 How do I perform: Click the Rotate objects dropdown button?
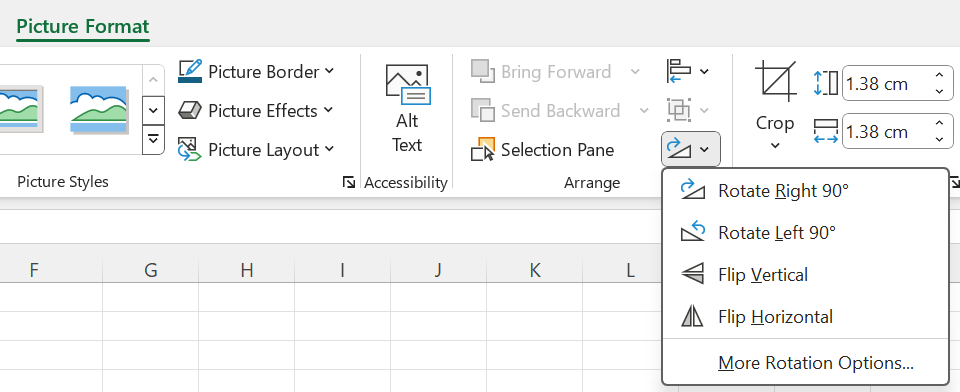[x=691, y=149]
